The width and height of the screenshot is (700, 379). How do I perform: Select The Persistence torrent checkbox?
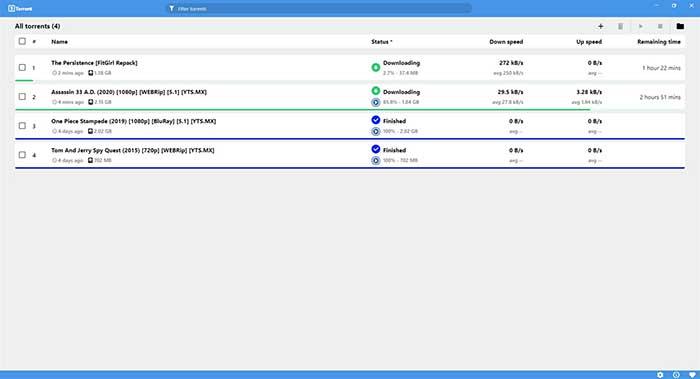[22, 67]
